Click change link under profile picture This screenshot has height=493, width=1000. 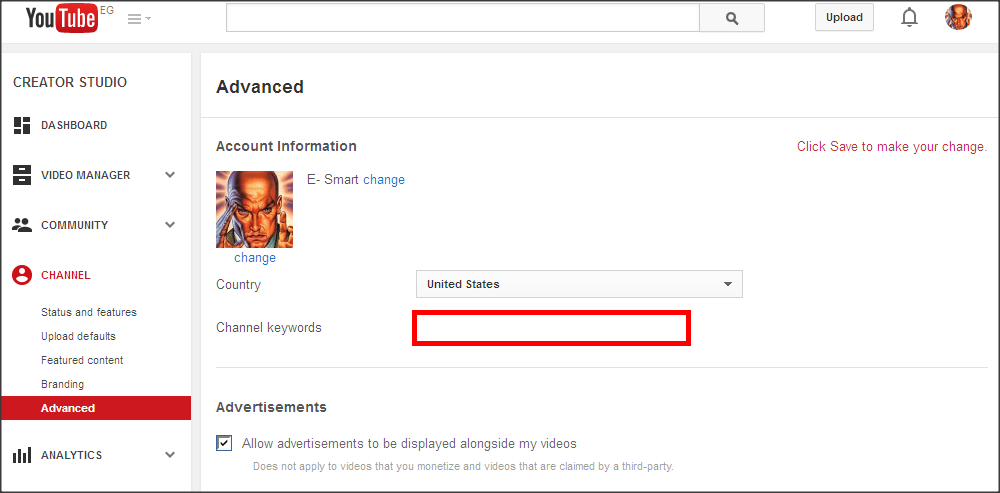pyautogui.click(x=255, y=258)
